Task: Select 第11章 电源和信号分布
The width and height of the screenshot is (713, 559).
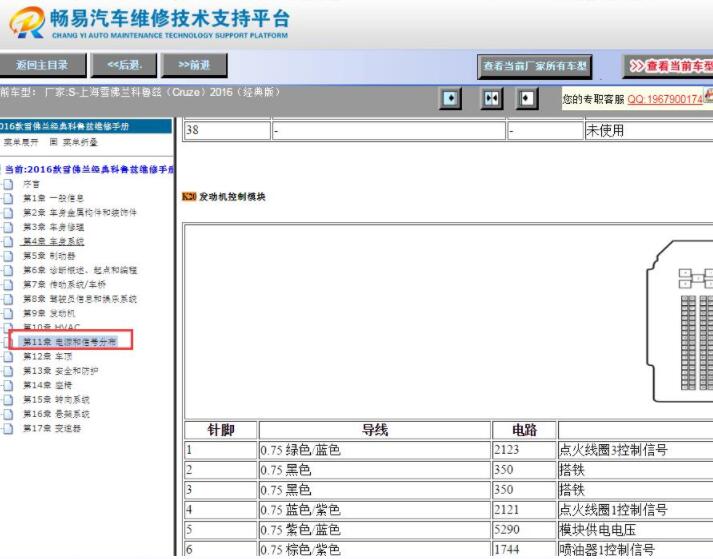Action: [70, 342]
